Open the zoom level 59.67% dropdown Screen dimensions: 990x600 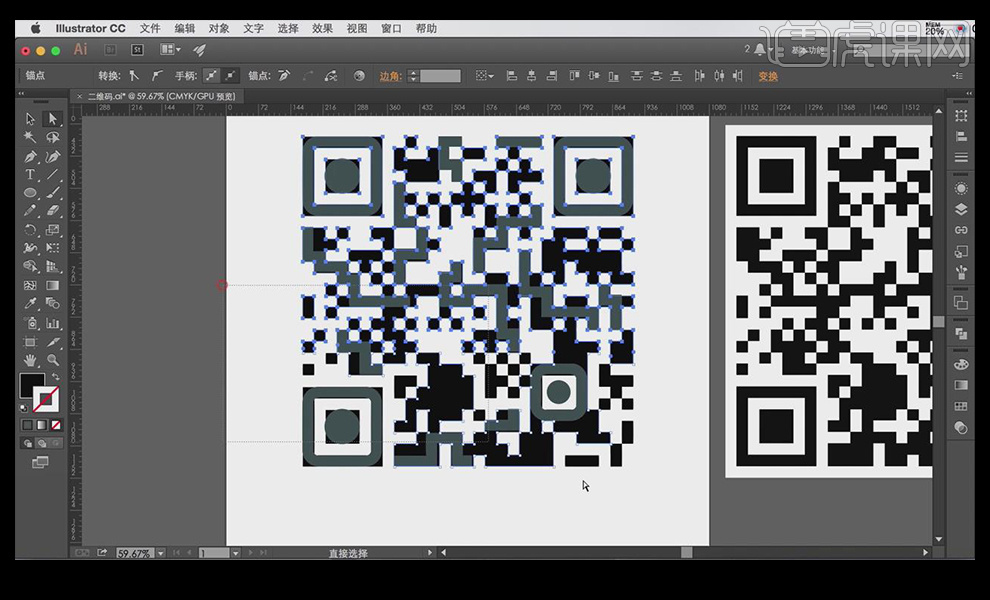(158, 553)
